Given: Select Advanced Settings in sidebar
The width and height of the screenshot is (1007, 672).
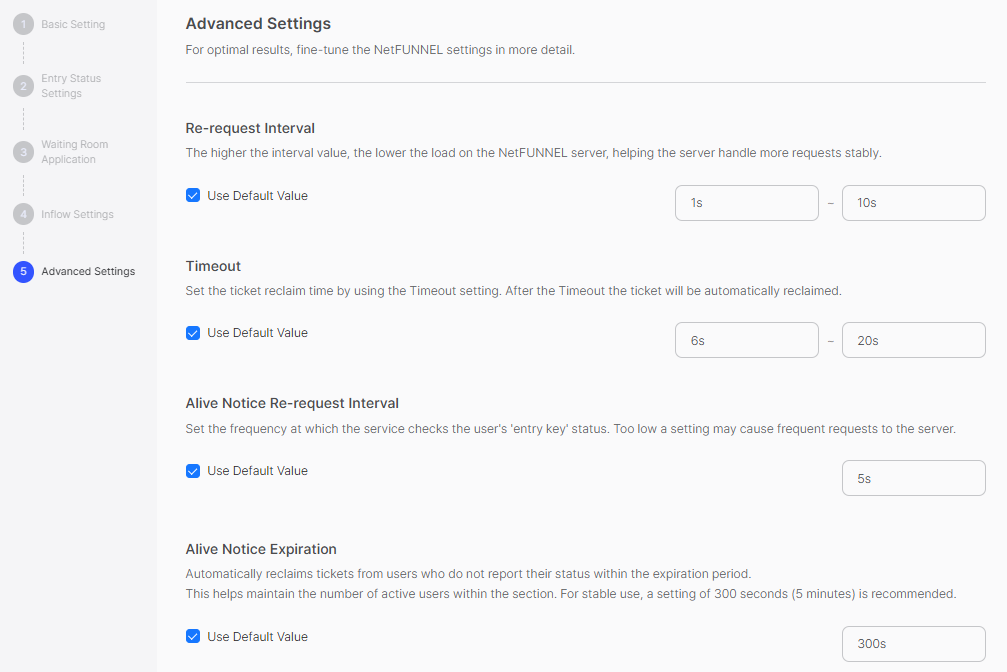Looking at the screenshot, I should (88, 271).
